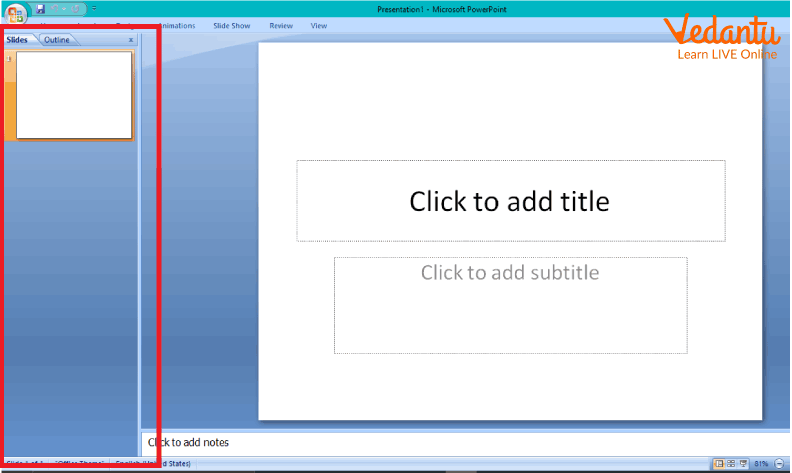Image resolution: width=792 pixels, height=473 pixels.
Task: Click the Redo icon in Quick Access
Action: click(74, 8)
